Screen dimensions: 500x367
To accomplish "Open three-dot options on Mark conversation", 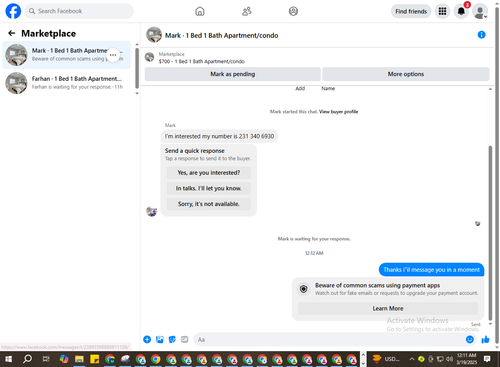I will pyautogui.click(x=113, y=55).
